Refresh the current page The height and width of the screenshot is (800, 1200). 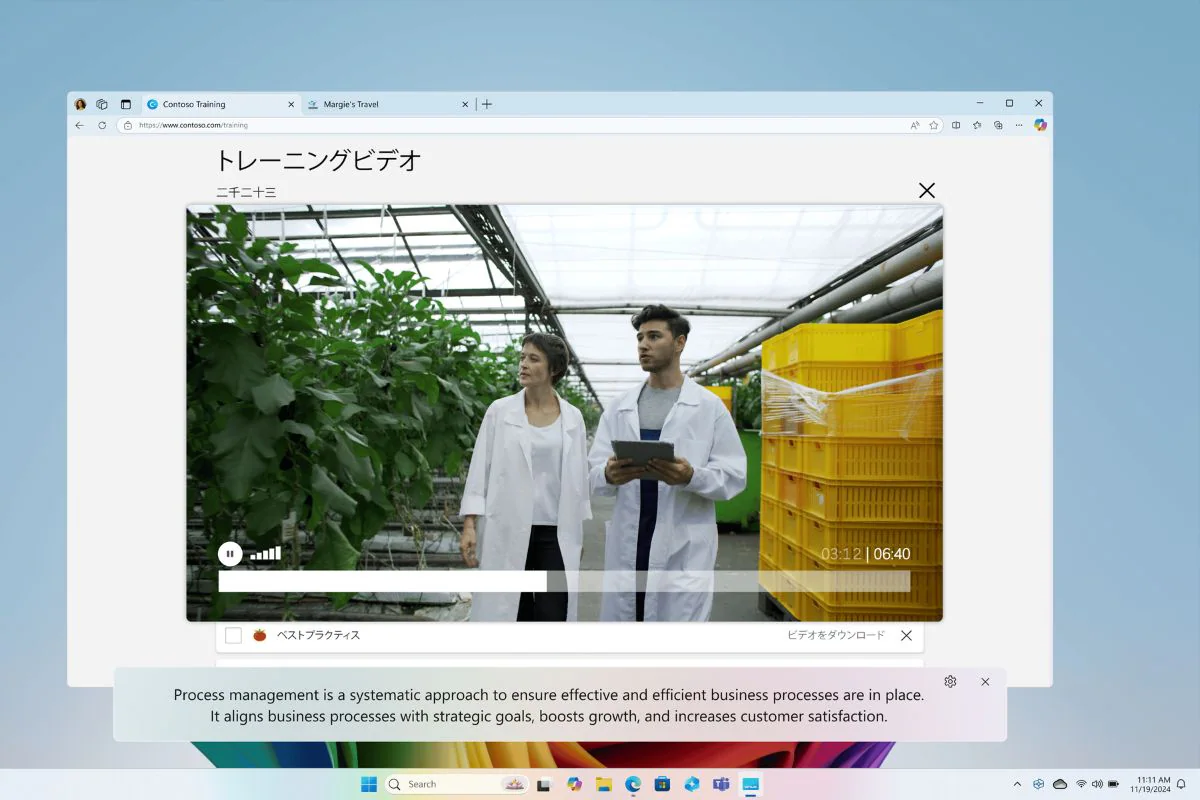tap(102, 125)
